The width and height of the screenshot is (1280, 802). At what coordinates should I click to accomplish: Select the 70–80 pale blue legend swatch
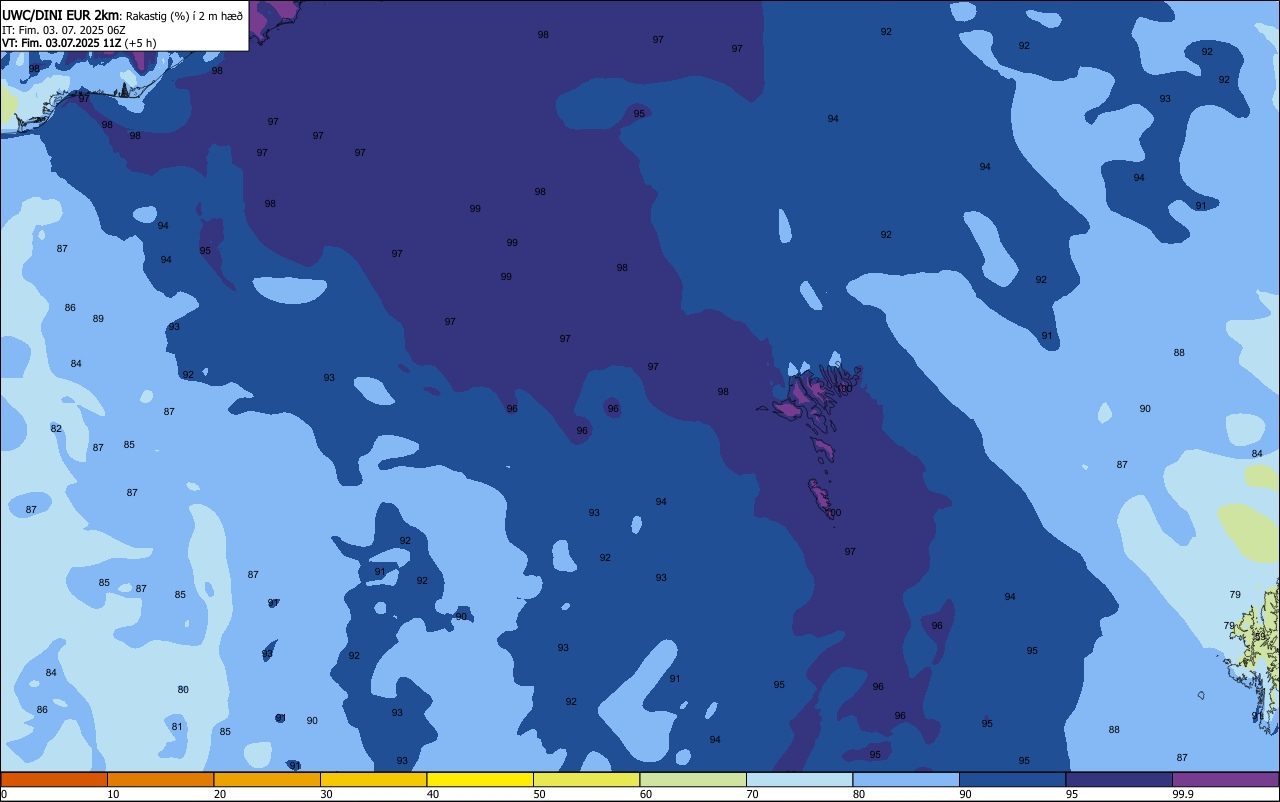799,779
